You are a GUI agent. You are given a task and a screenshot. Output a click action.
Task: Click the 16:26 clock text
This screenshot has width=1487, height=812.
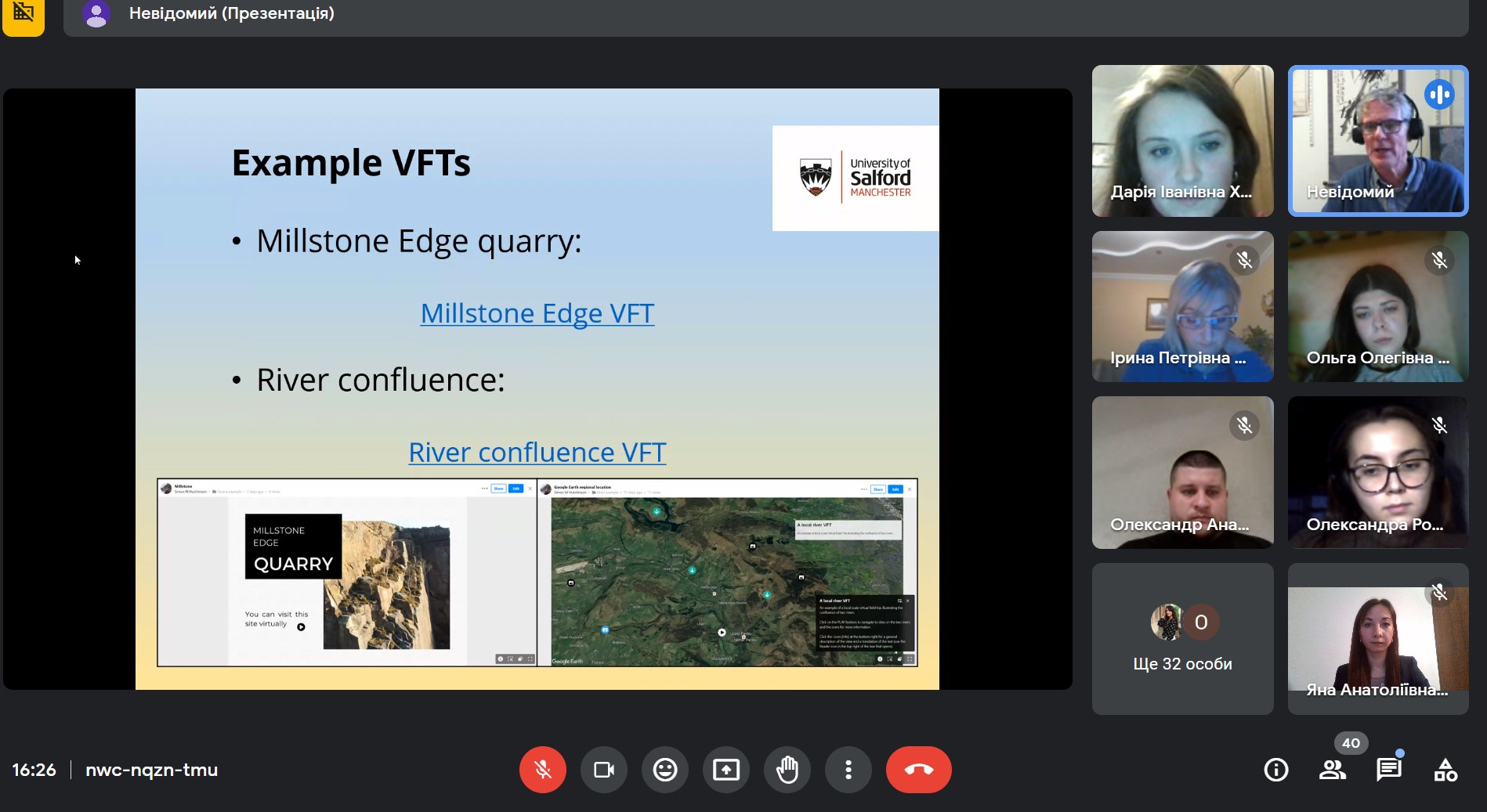[x=34, y=770]
